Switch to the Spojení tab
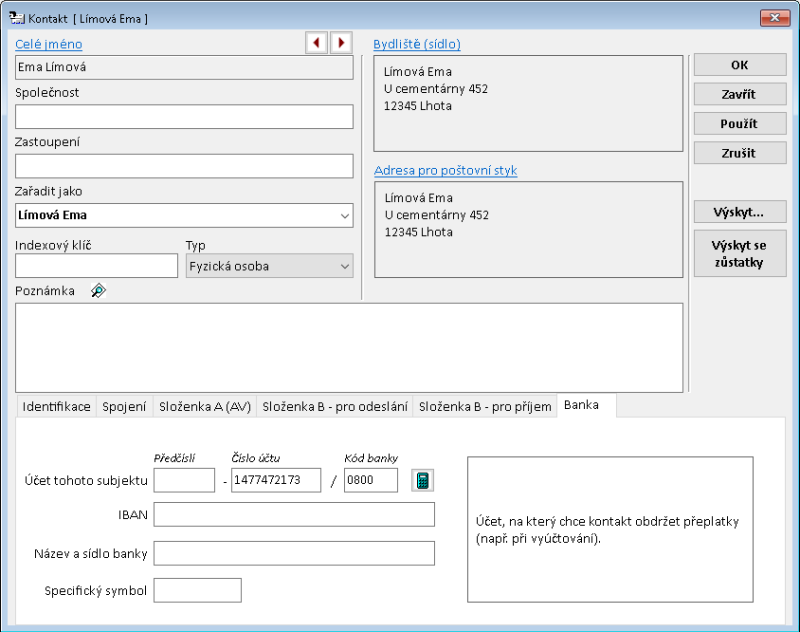This screenshot has width=800, height=632. [123, 406]
